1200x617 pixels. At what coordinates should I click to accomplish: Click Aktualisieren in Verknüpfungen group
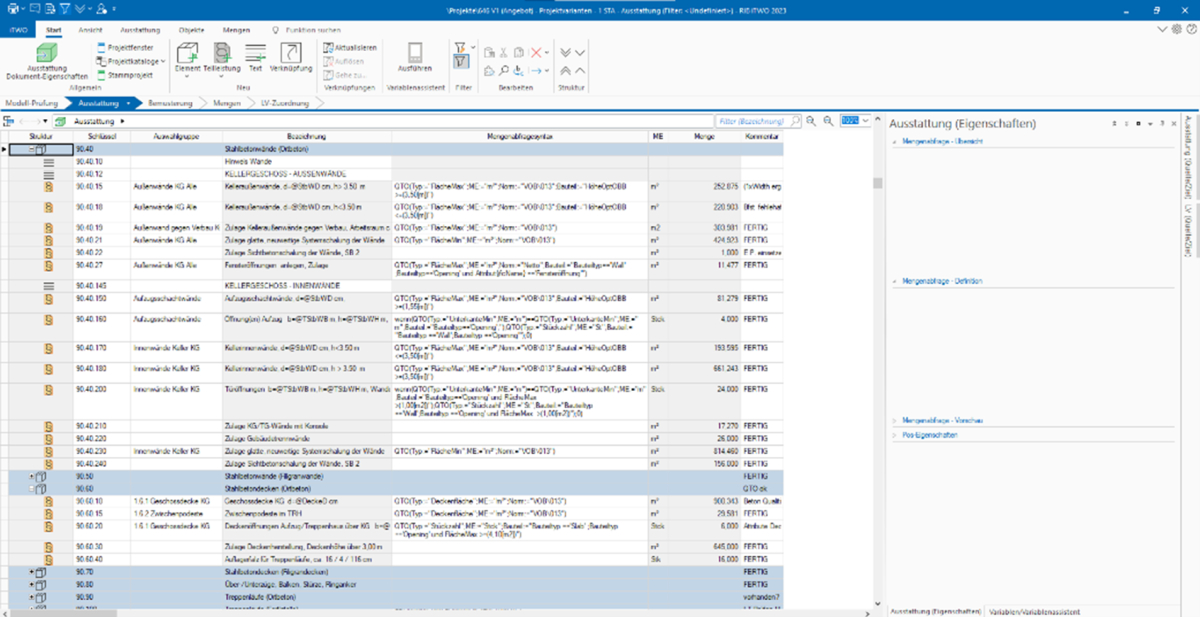click(351, 47)
